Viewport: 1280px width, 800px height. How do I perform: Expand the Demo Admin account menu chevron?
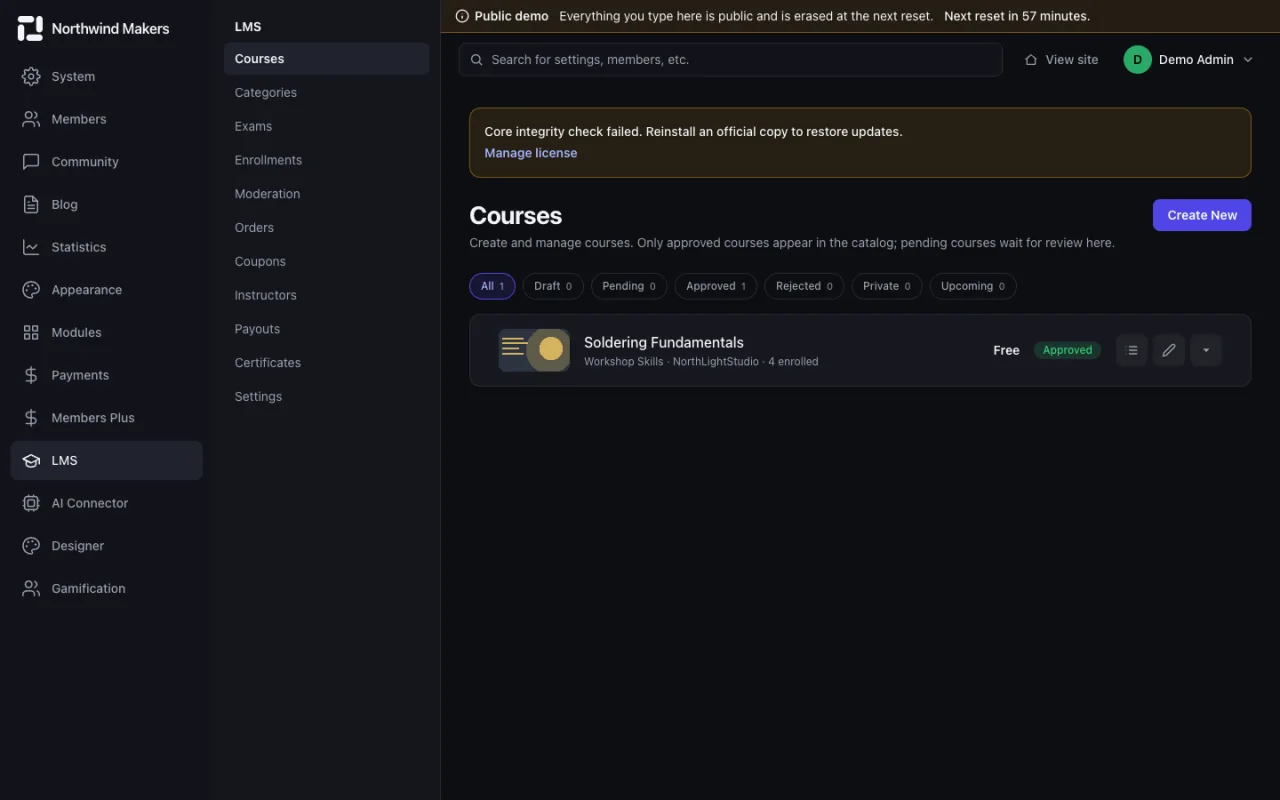pyautogui.click(x=1248, y=60)
